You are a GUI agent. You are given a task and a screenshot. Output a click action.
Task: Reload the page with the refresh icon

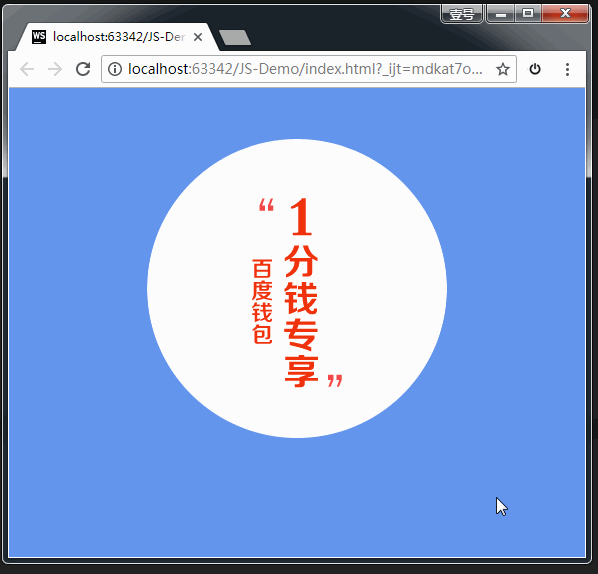click(83, 69)
